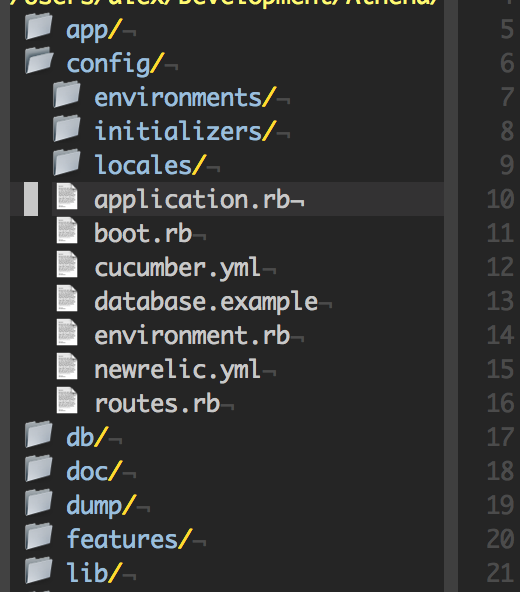Open routes.rb file name

157,403
